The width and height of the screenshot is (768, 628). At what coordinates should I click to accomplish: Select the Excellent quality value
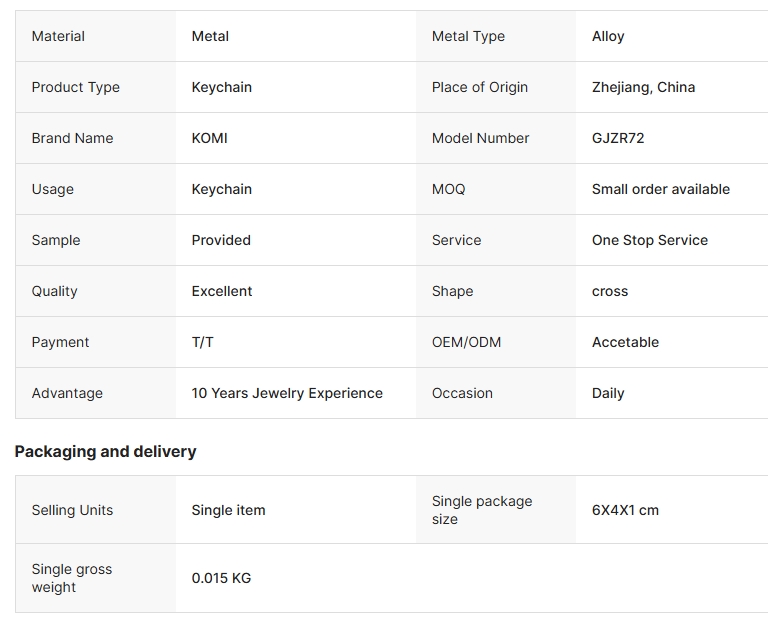pyautogui.click(x=221, y=291)
